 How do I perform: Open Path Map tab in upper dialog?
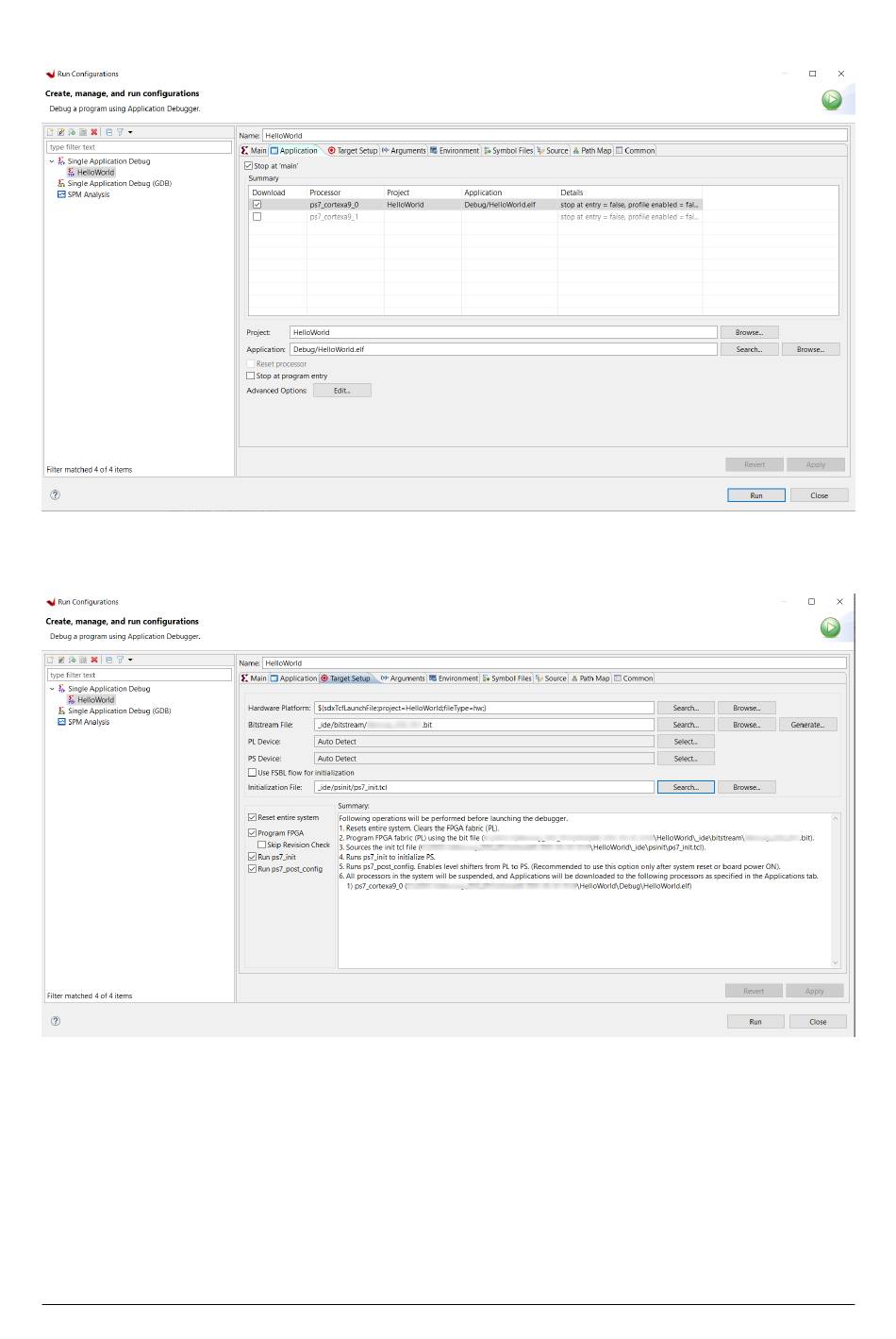pyautogui.click(x=592, y=151)
